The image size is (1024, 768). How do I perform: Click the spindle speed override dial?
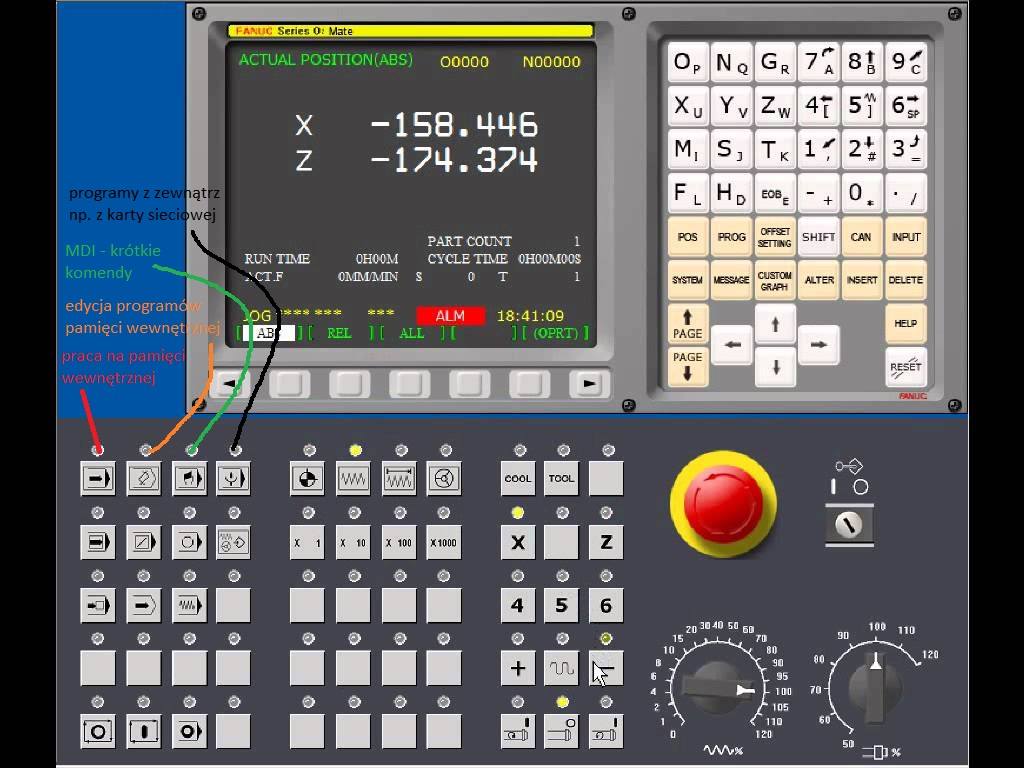(874, 686)
